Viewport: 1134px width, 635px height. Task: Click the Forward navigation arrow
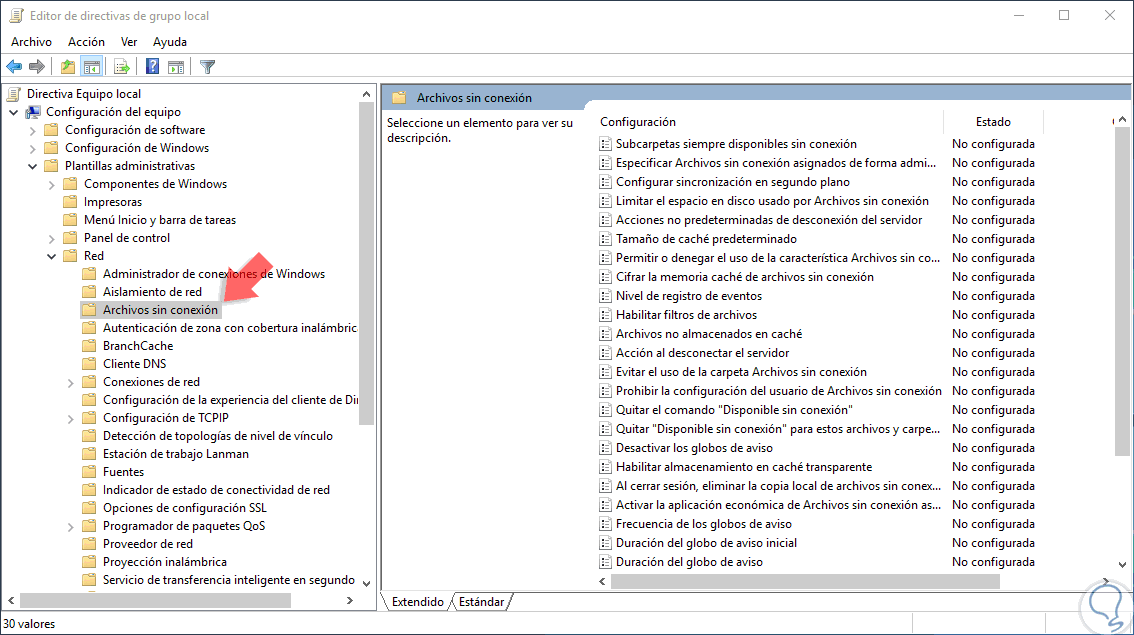pyautogui.click(x=36, y=66)
